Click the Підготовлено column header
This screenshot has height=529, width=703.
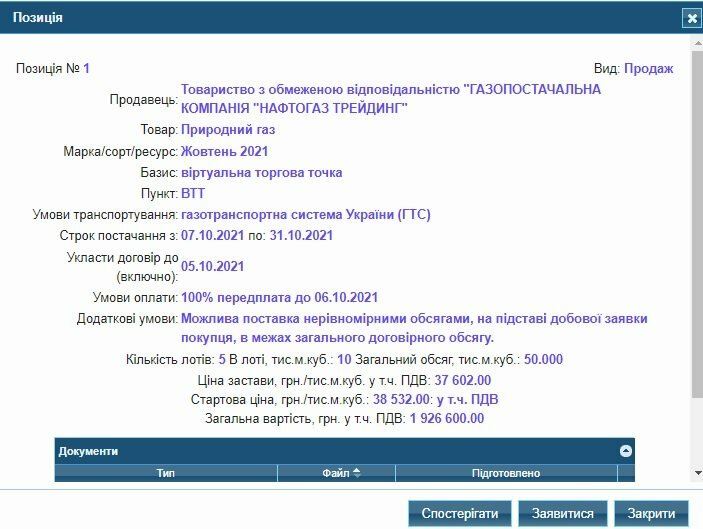506,473
